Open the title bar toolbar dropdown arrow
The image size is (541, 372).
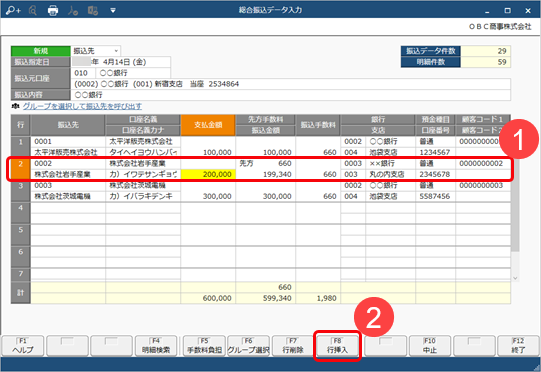(x=112, y=11)
